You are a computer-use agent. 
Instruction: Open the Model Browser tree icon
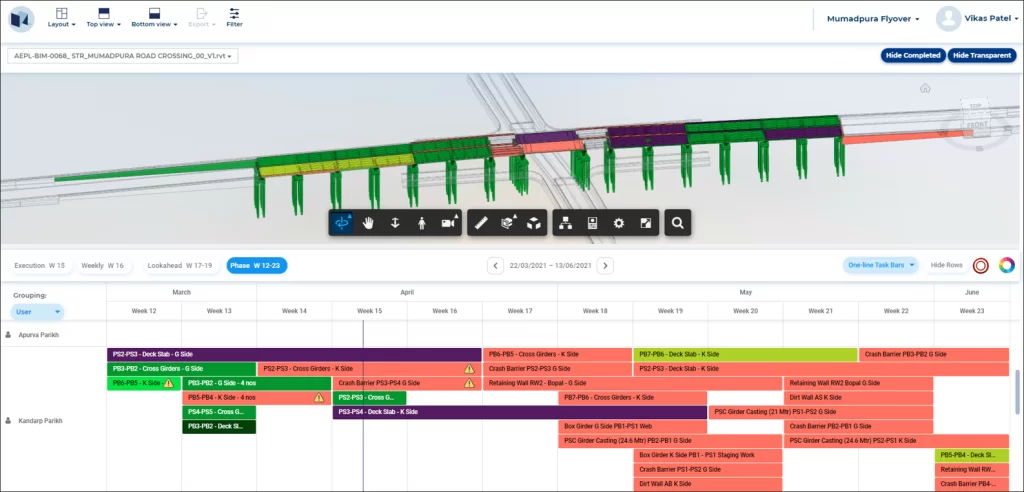(566, 223)
